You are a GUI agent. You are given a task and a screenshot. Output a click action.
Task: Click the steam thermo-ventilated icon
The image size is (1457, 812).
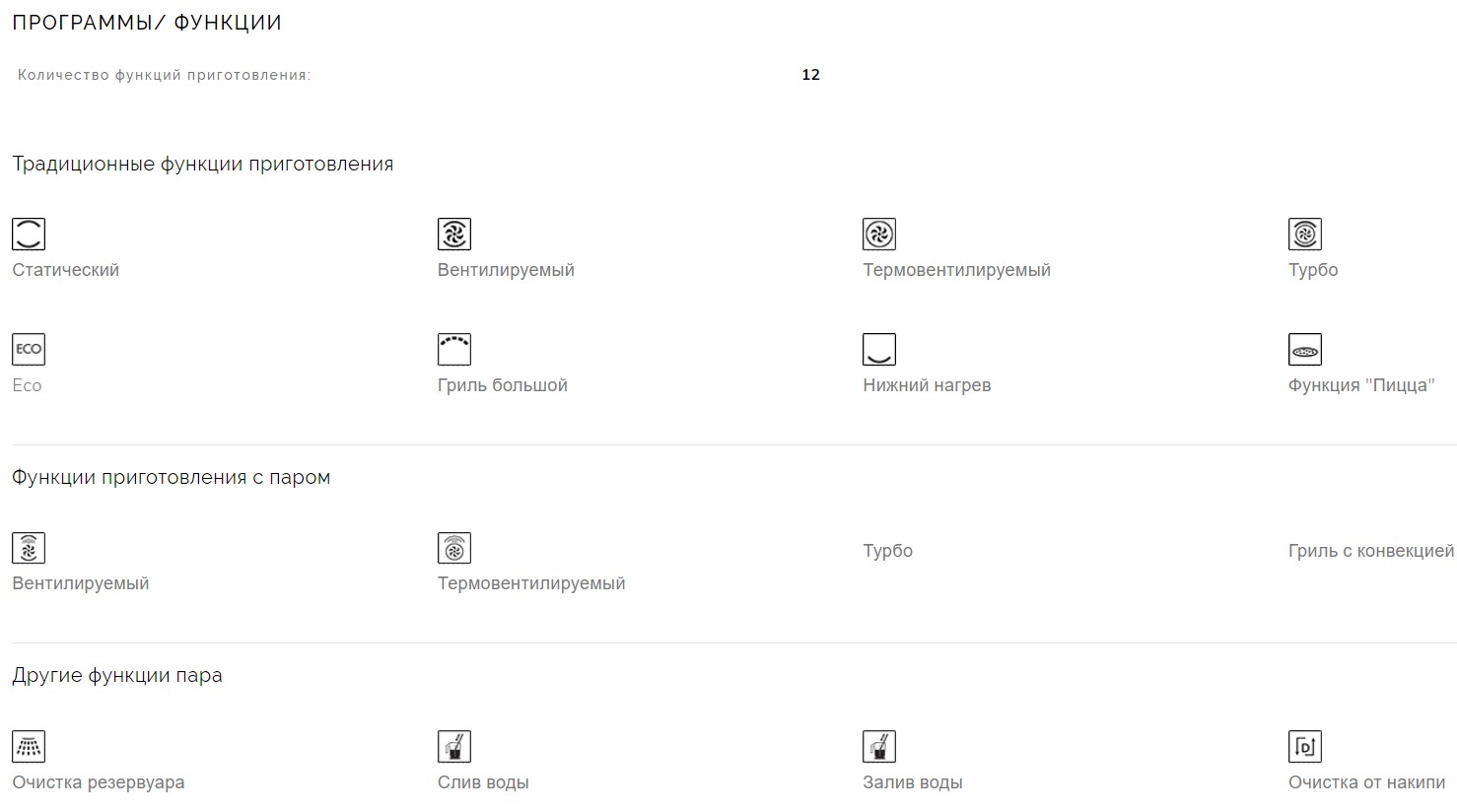coord(454,548)
